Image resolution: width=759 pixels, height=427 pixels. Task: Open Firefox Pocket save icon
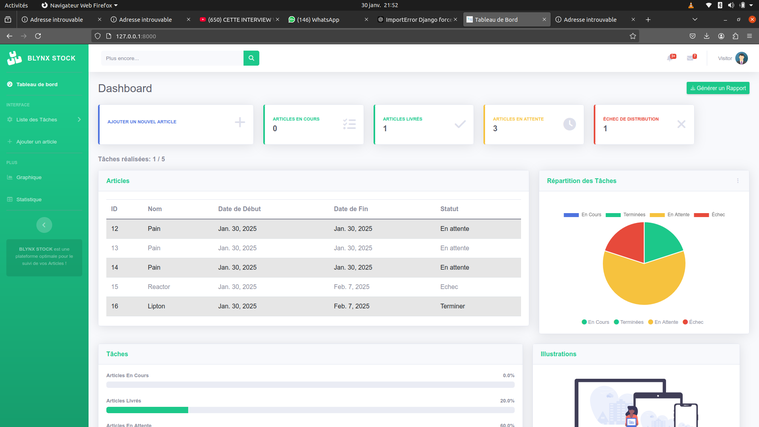click(693, 36)
